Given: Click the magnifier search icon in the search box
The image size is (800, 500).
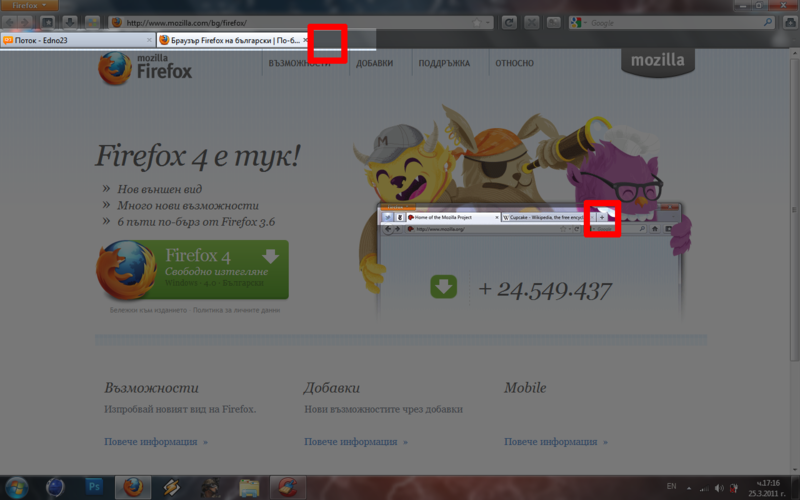Looking at the screenshot, I should coord(768,22).
